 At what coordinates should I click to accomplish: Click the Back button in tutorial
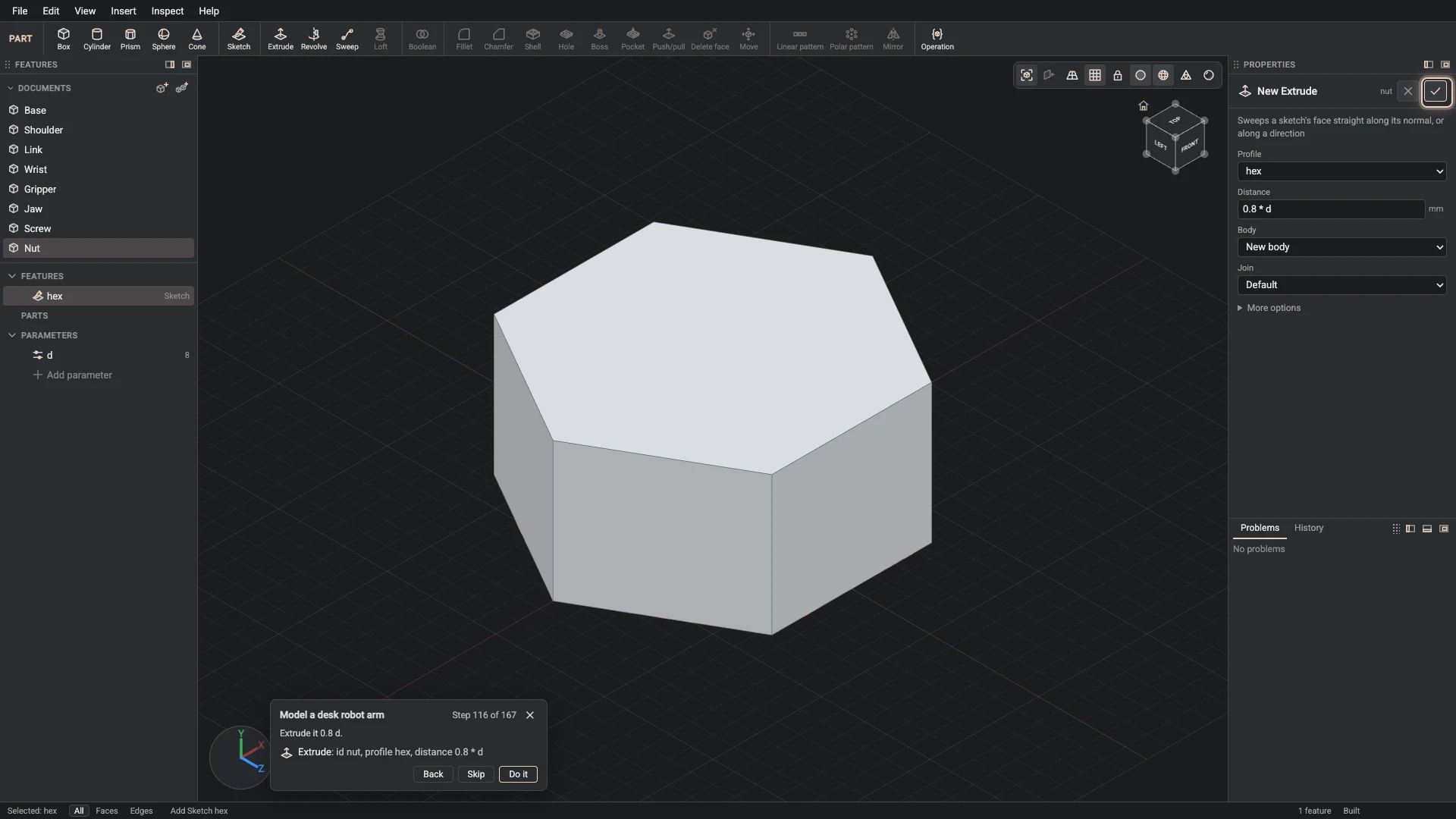click(433, 774)
